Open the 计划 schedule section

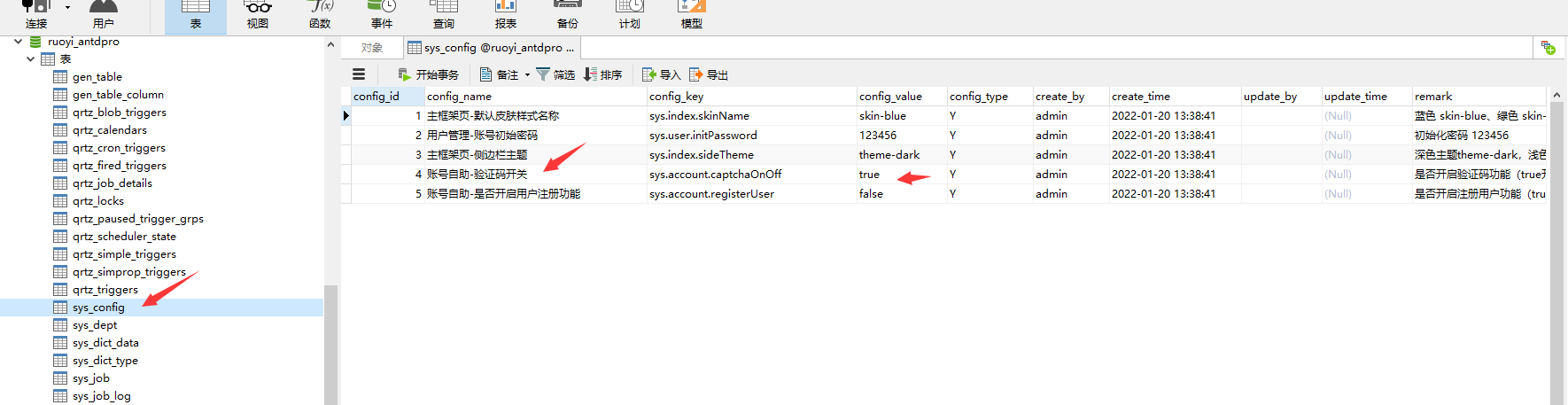click(x=630, y=15)
